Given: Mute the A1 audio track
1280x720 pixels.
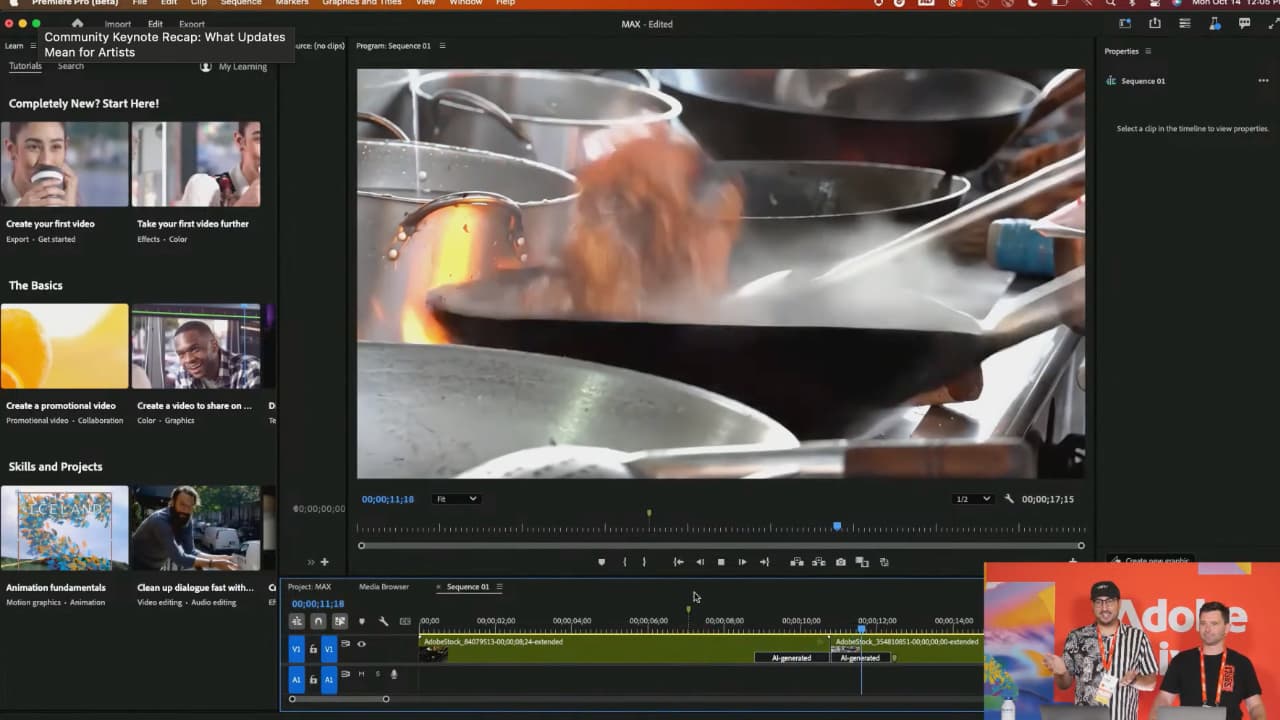Looking at the screenshot, I should (x=360, y=674).
